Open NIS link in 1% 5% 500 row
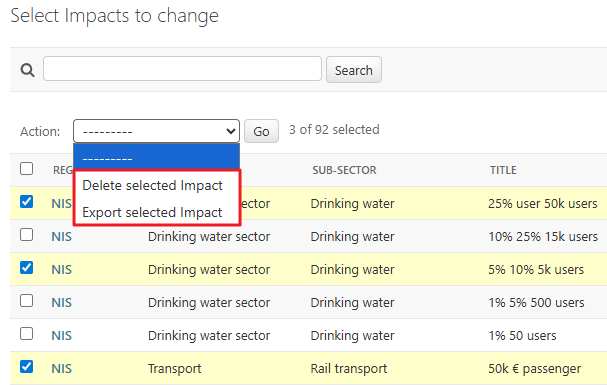The height and width of the screenshot is (385, 607). coord(62,302)
